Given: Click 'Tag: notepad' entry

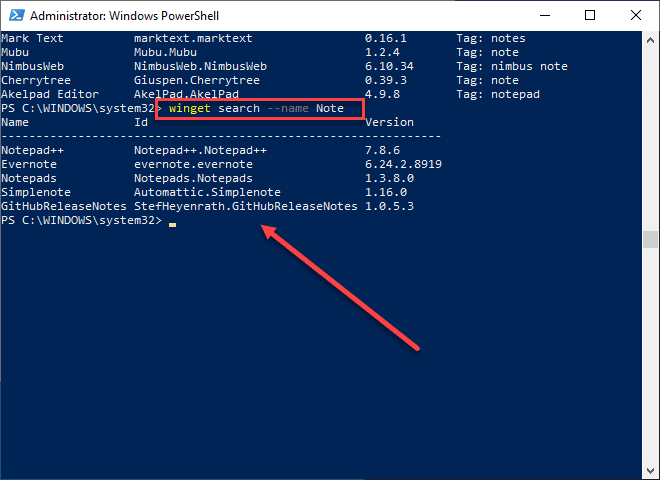Looking at the screenshot, I should coord(498,94).
